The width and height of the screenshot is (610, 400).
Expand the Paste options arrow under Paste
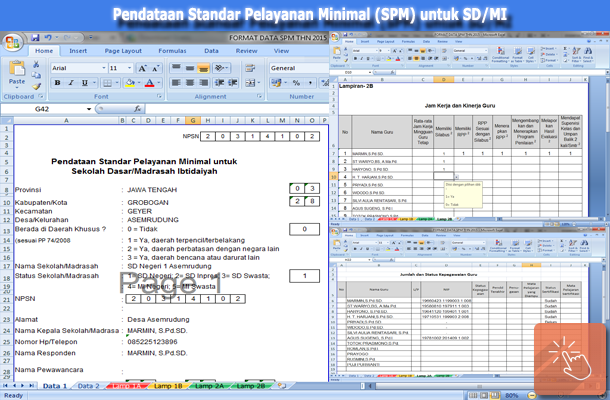[17, 88]
